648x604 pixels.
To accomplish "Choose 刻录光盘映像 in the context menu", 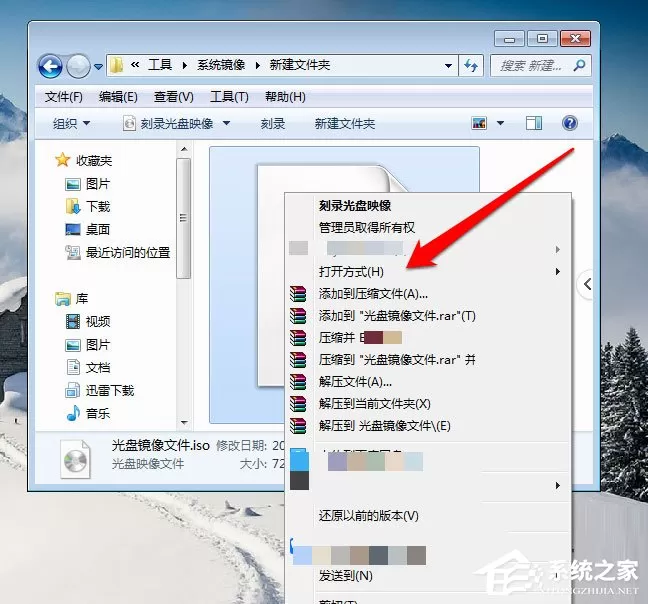I will point(355,206).
